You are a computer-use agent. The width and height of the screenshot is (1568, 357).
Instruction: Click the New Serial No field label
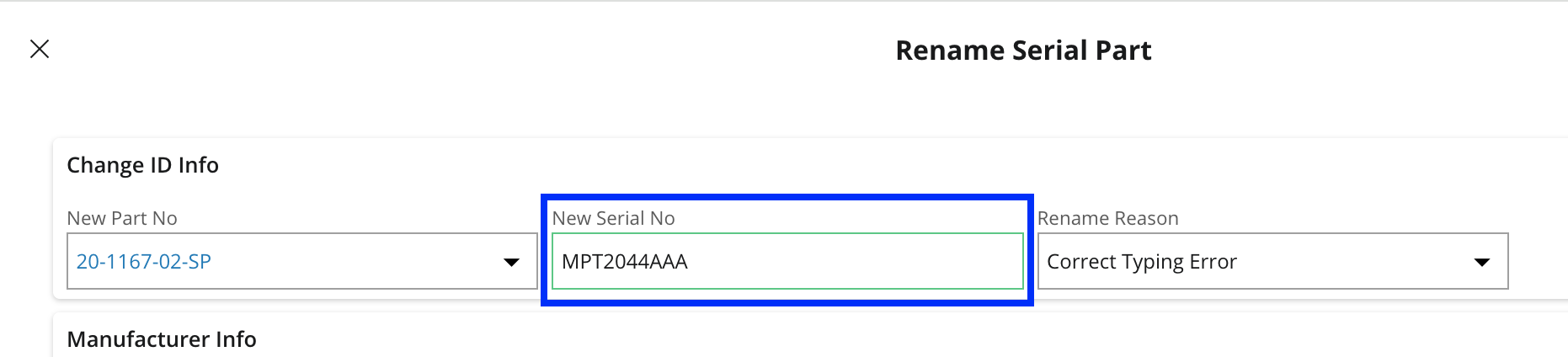(613, 218)
